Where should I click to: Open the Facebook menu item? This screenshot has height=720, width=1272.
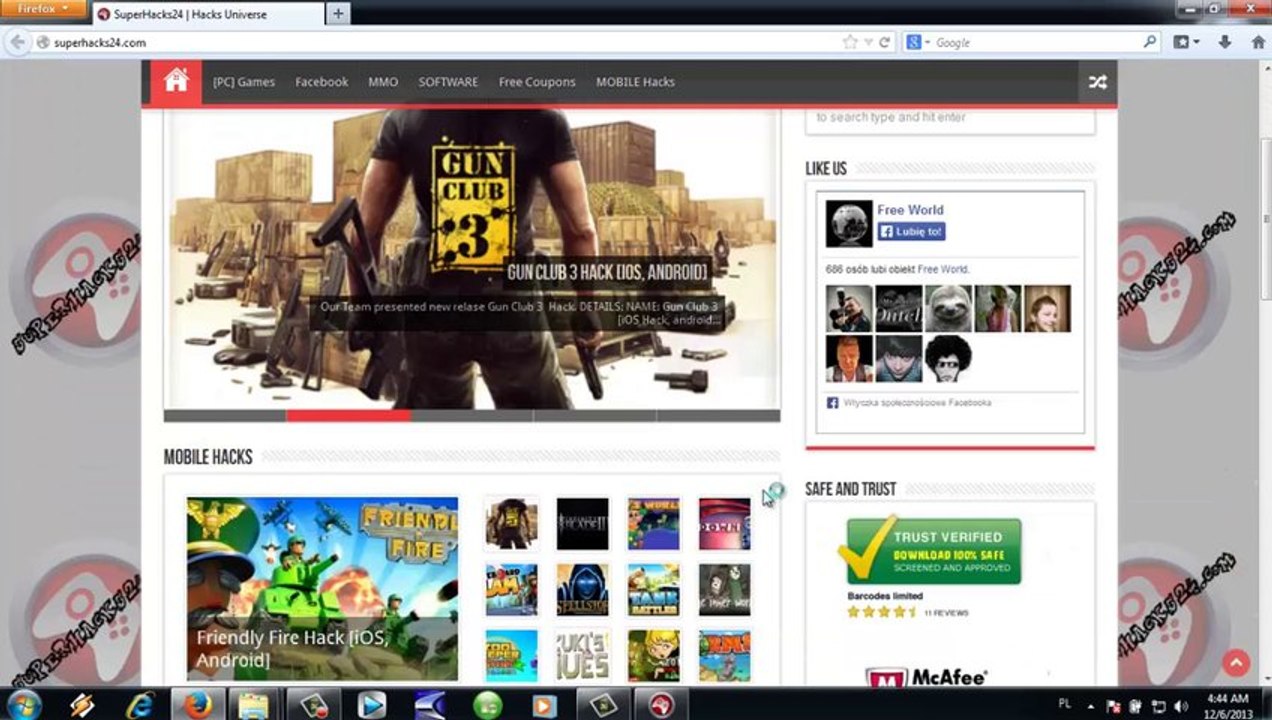click(321, 82)
